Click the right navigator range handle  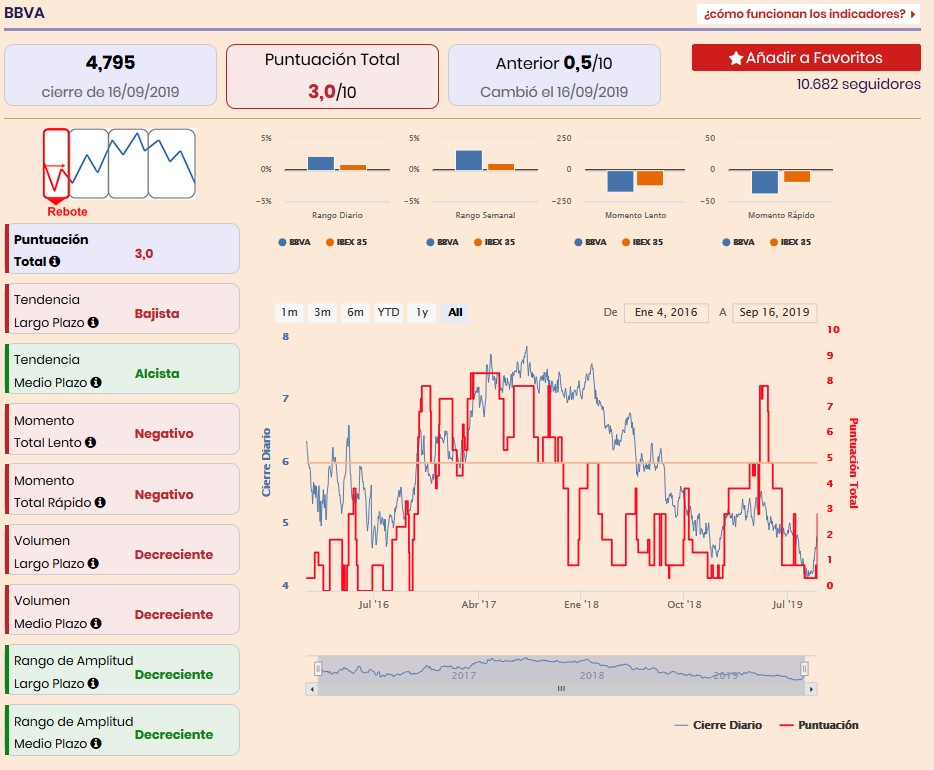pos(804,669)
